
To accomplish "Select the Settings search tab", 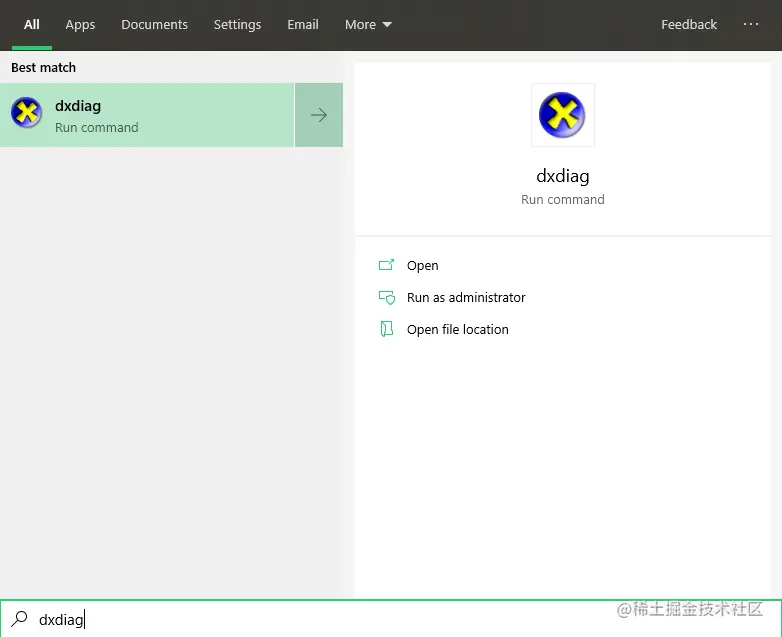I will pos(237,24).
